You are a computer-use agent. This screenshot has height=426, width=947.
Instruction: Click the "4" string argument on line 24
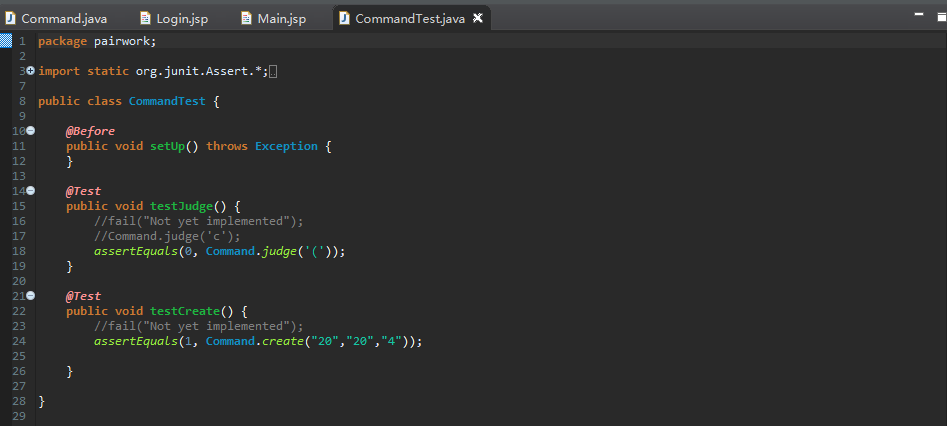click(x=392, y=341)
